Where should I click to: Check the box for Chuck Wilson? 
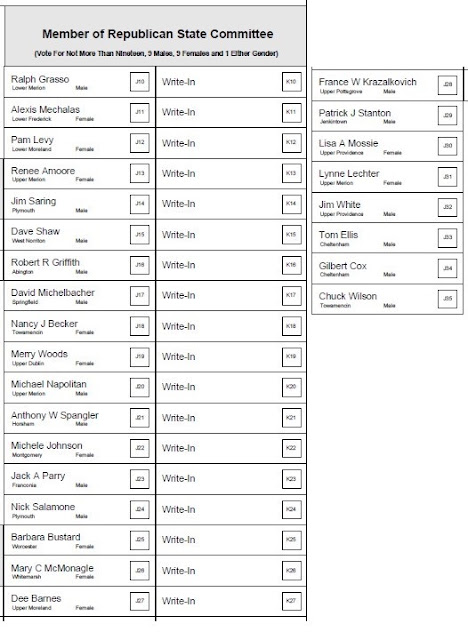point(447,298)
